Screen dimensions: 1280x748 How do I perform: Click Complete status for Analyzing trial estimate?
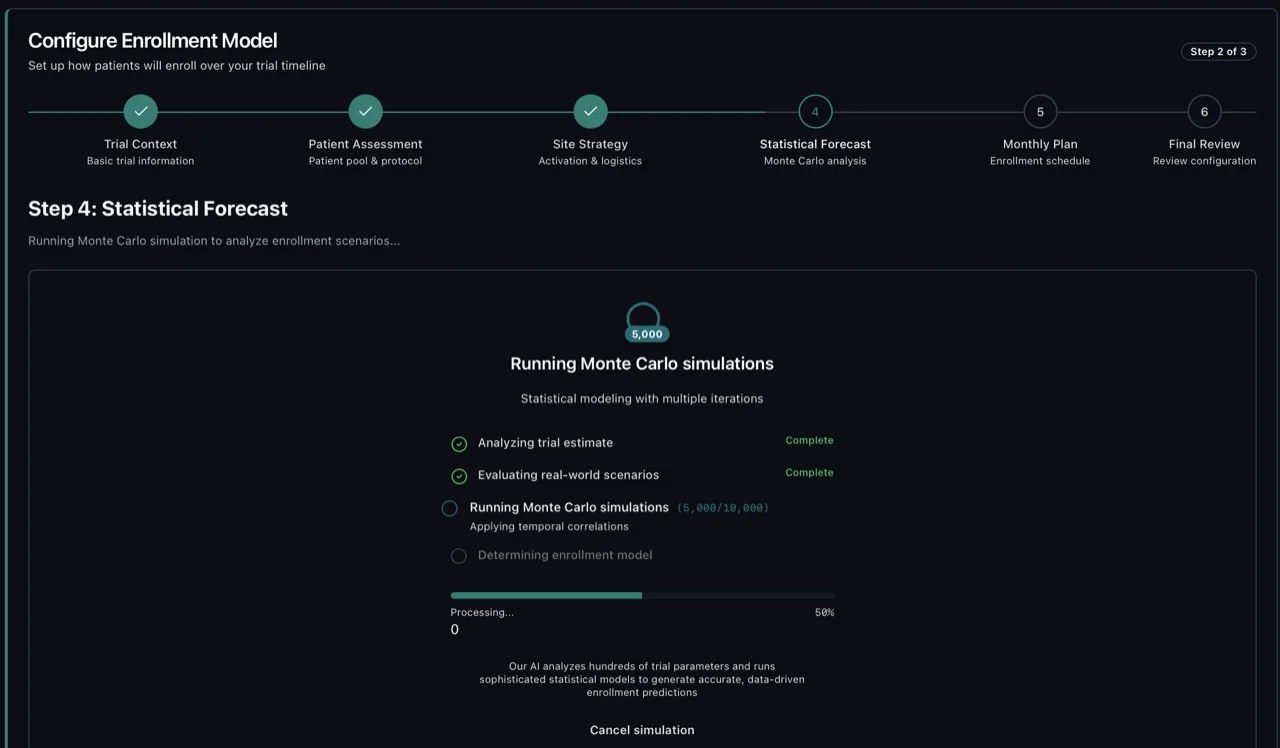809,440
